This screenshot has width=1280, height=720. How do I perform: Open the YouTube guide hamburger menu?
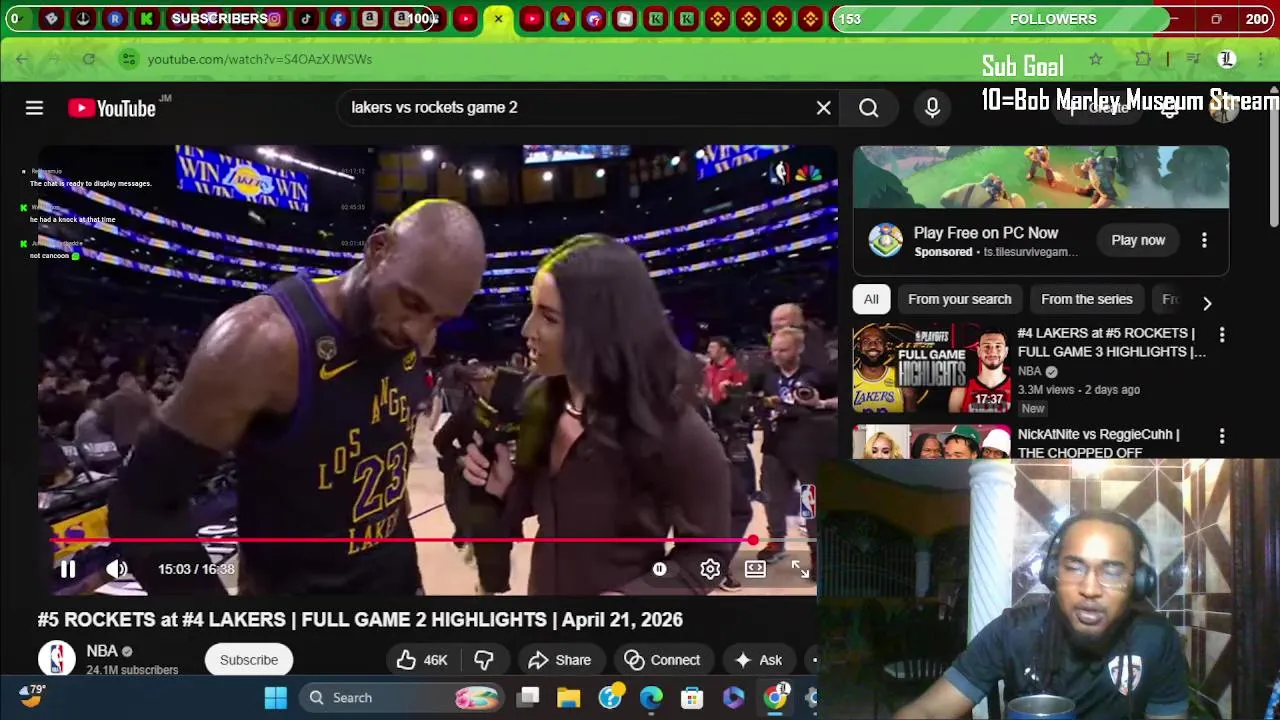(34, 108)
